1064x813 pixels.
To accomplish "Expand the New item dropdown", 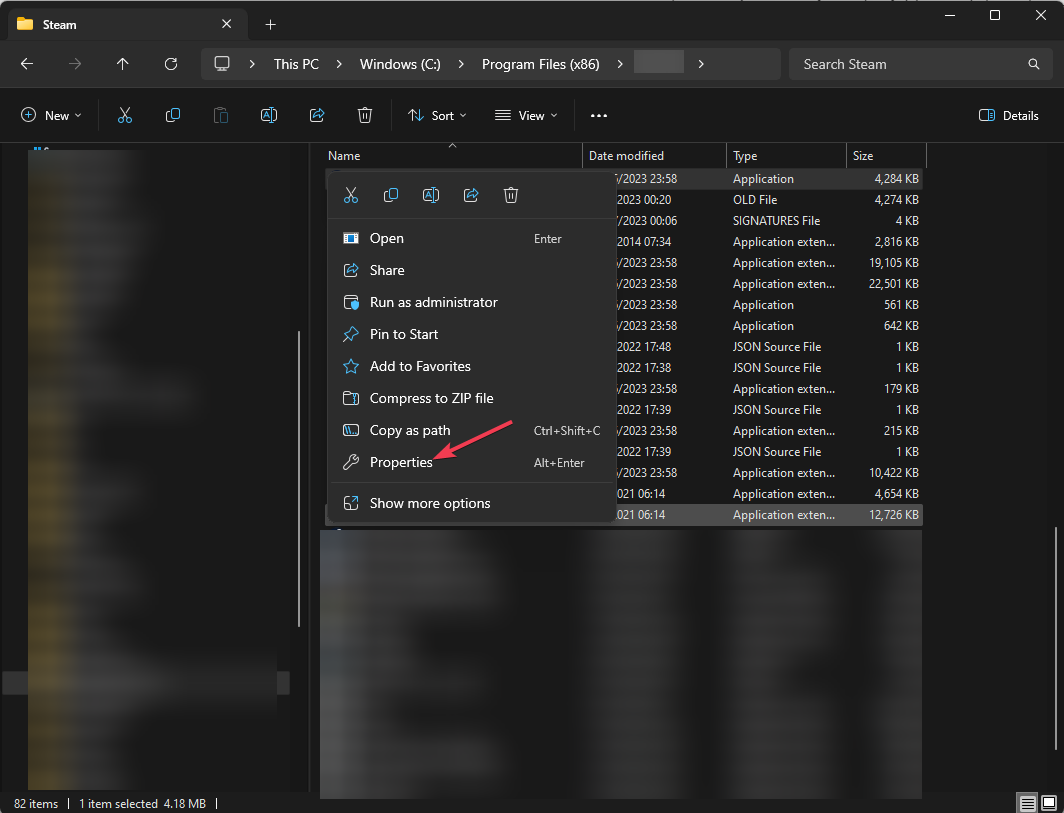I will (51, 116).
